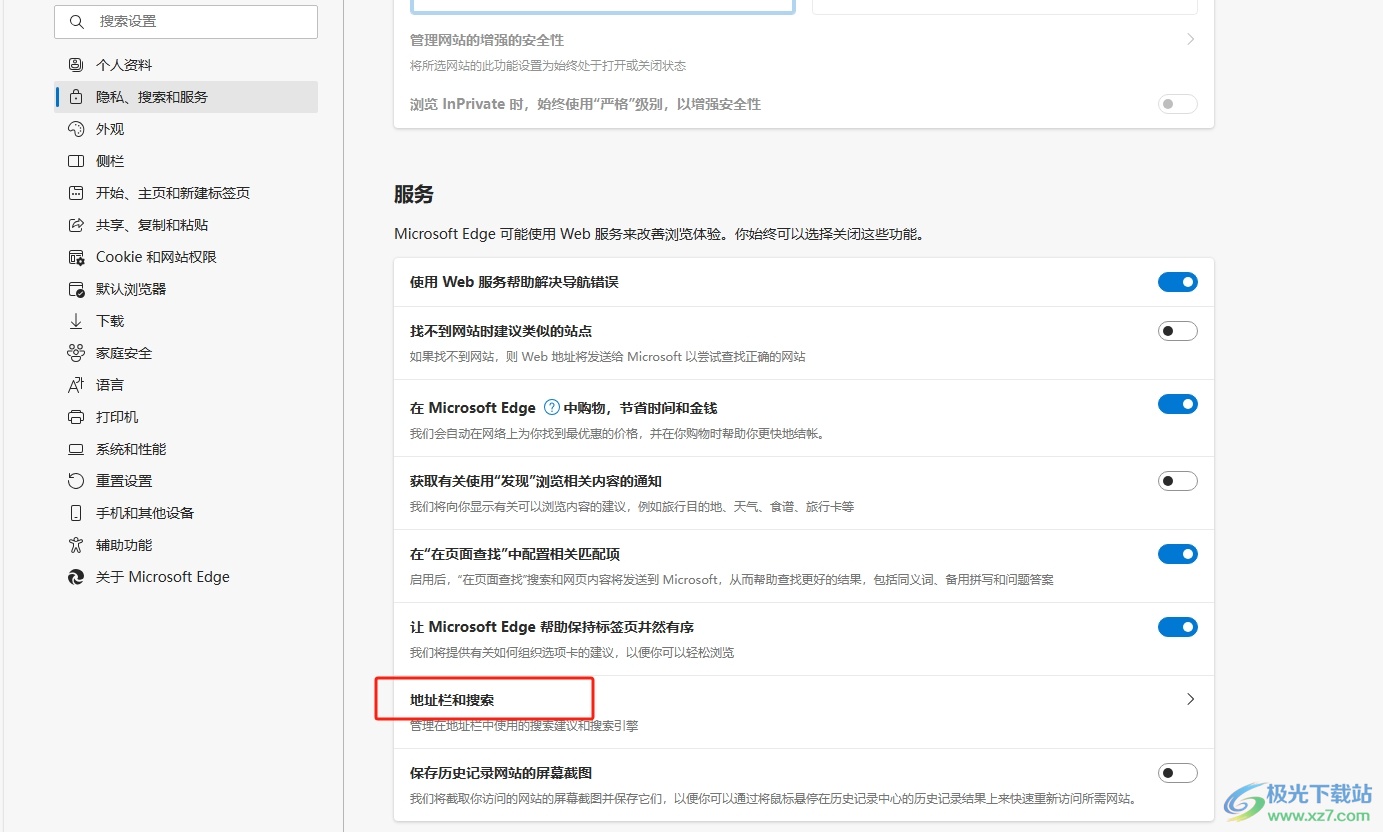Screen dimensions: 1383x832
Task: Click the reset icon beside 重置设置
Action: [76, 481]
